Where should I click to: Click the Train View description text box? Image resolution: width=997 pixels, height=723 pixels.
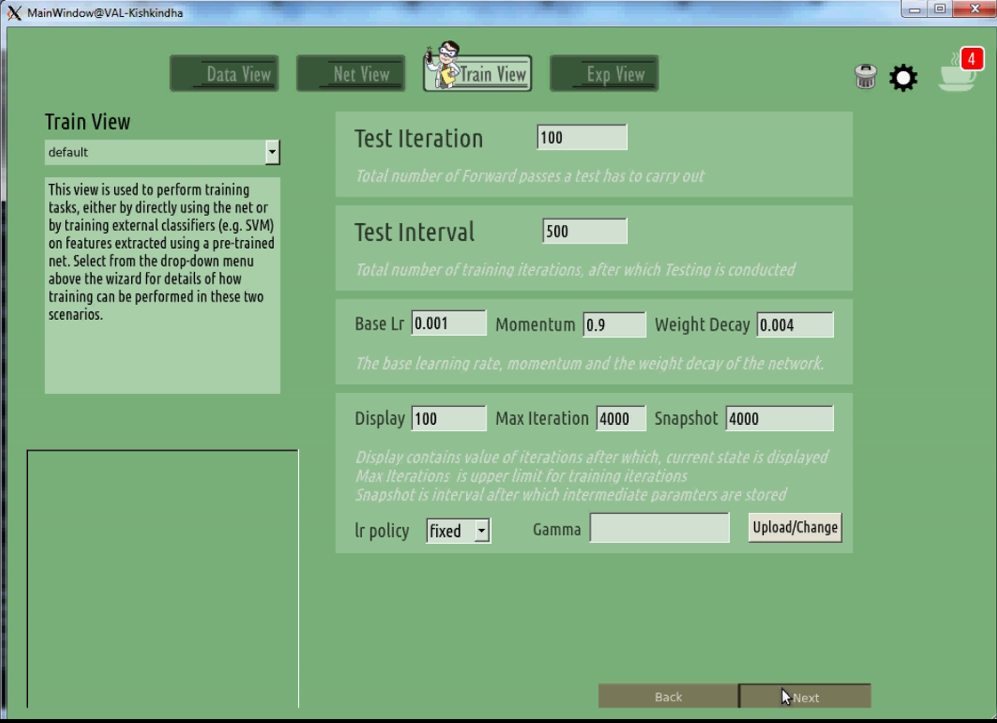[x=162, y=286]
